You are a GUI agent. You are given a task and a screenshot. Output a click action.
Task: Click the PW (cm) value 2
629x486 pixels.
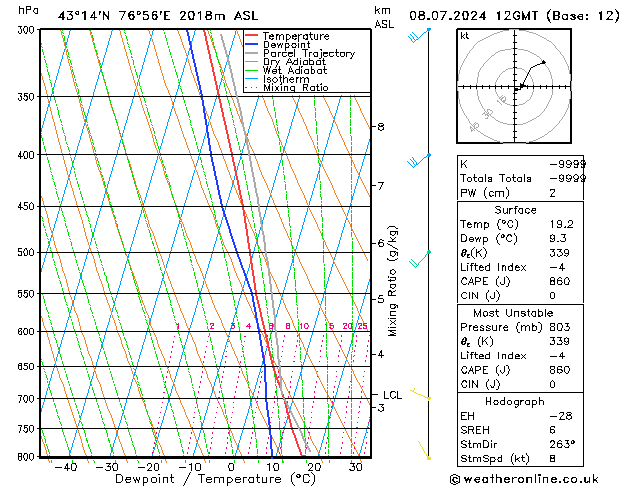tap(552, 193)
